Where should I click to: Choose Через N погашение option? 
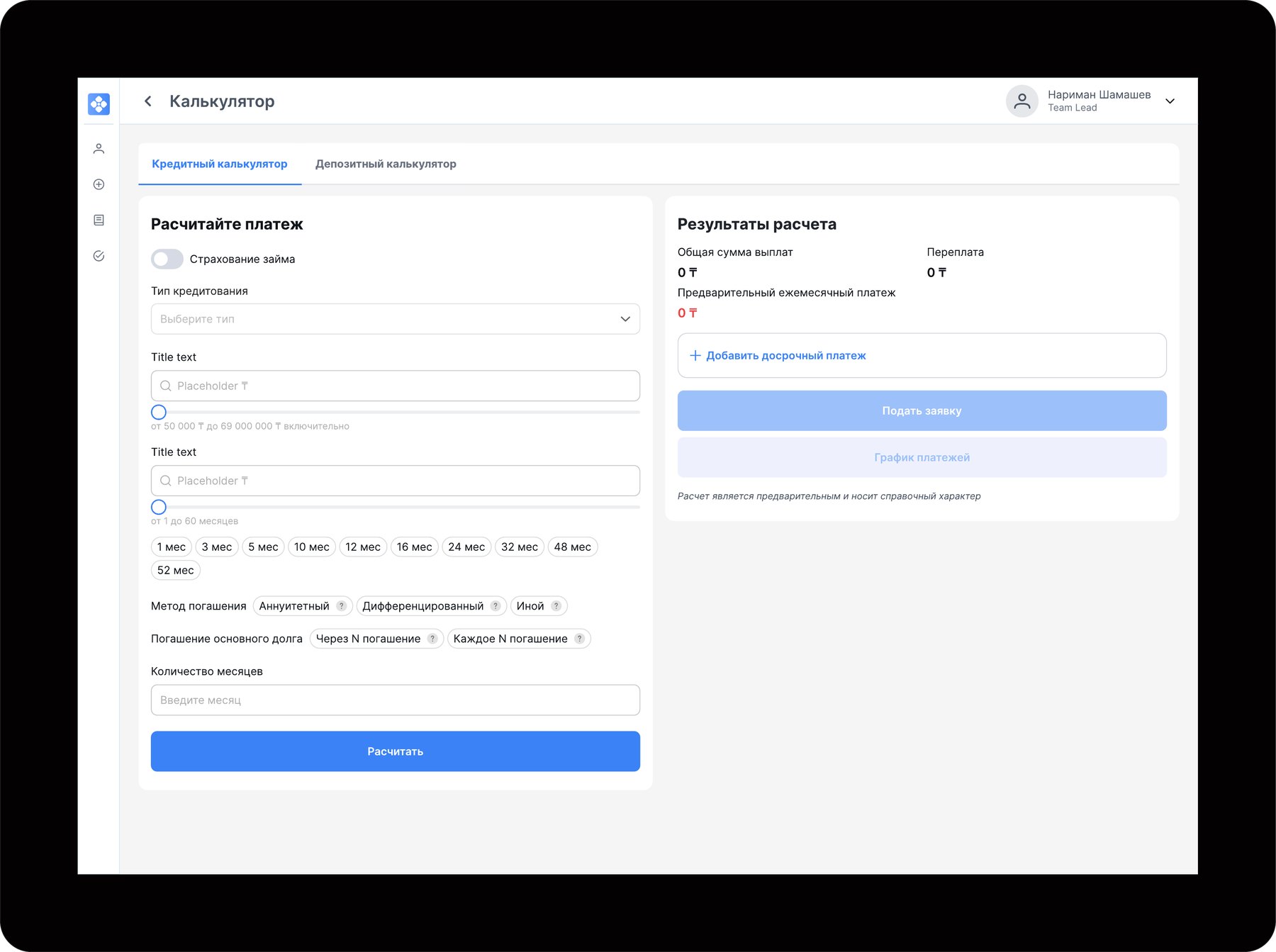376,639
